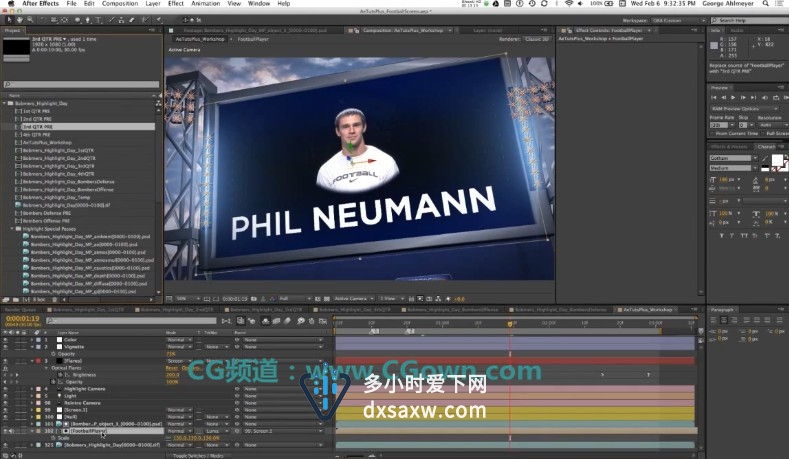Click the timeline layer search field
Screen dimensions: 789x459
[131, 321]
